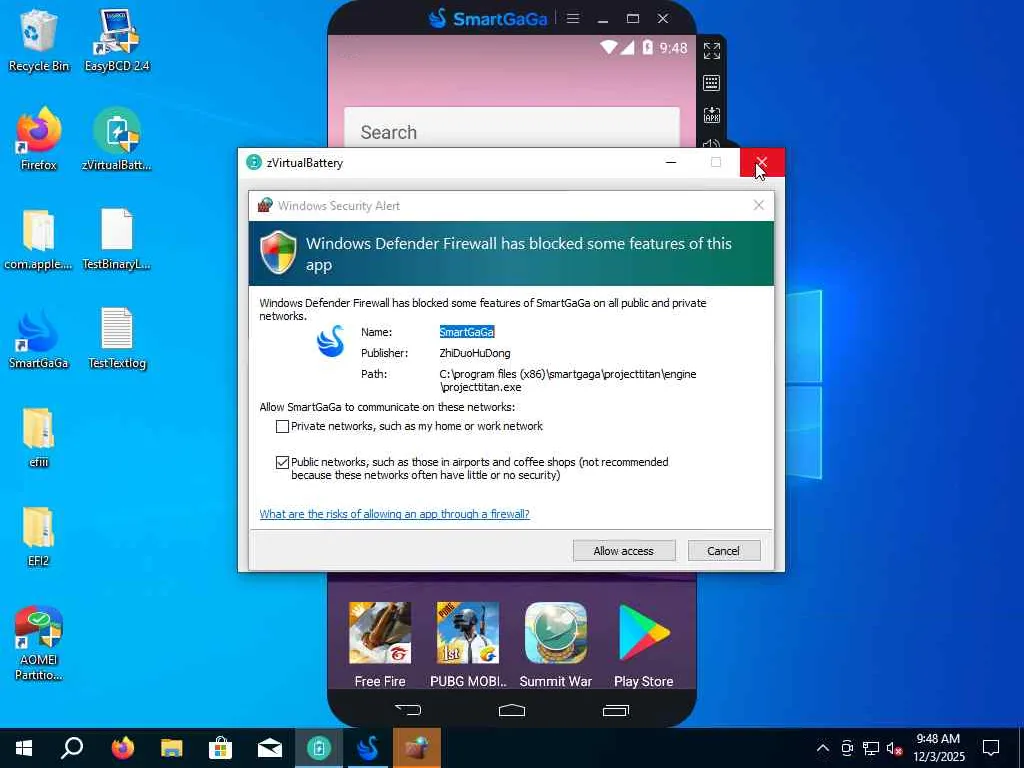The height and width of the screenshot is (768, 1024).
Task: Open the Windows Start menu
Action: (24, 748)
